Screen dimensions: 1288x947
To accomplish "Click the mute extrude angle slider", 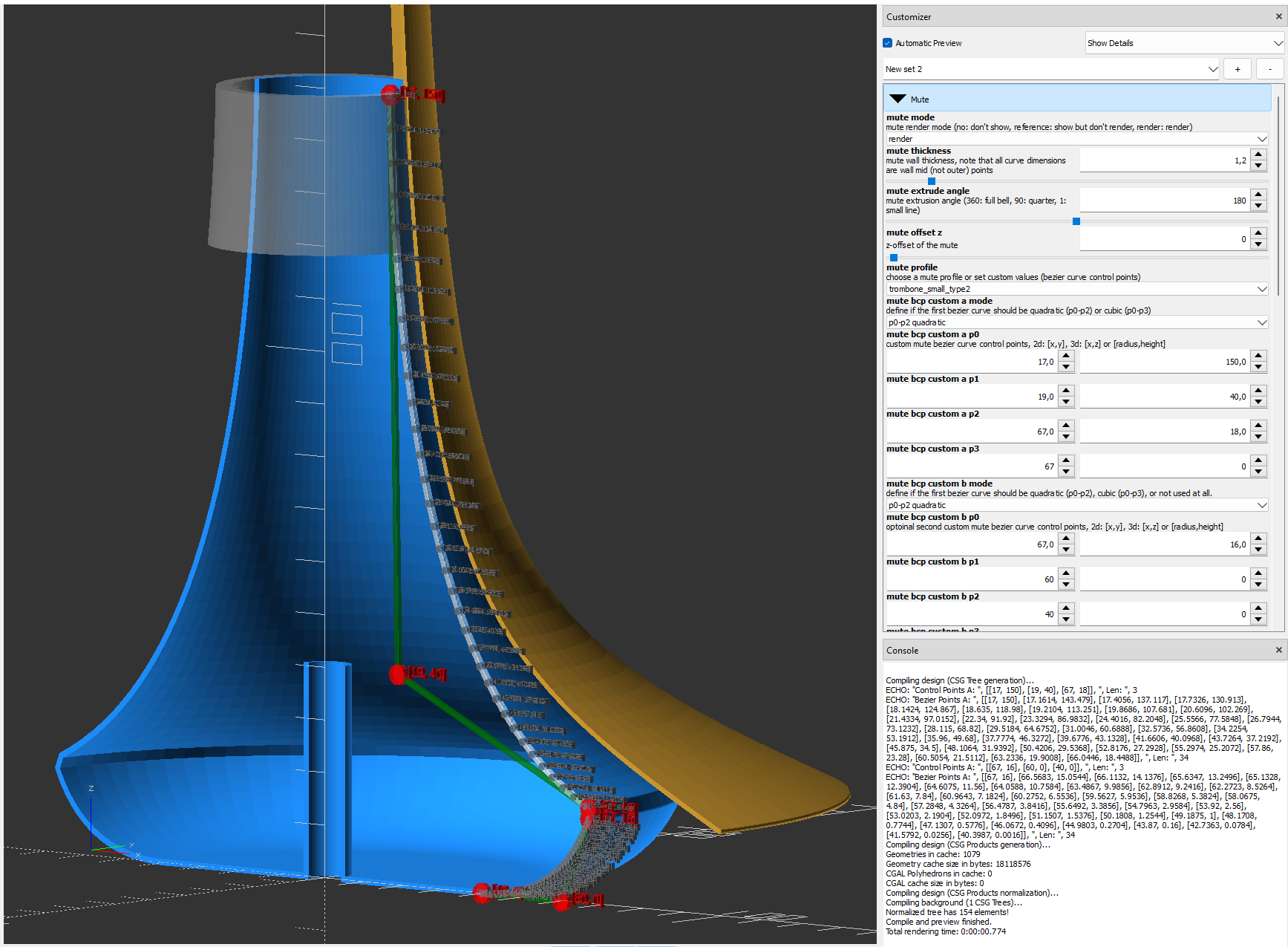I will [x=1076, y=221].
